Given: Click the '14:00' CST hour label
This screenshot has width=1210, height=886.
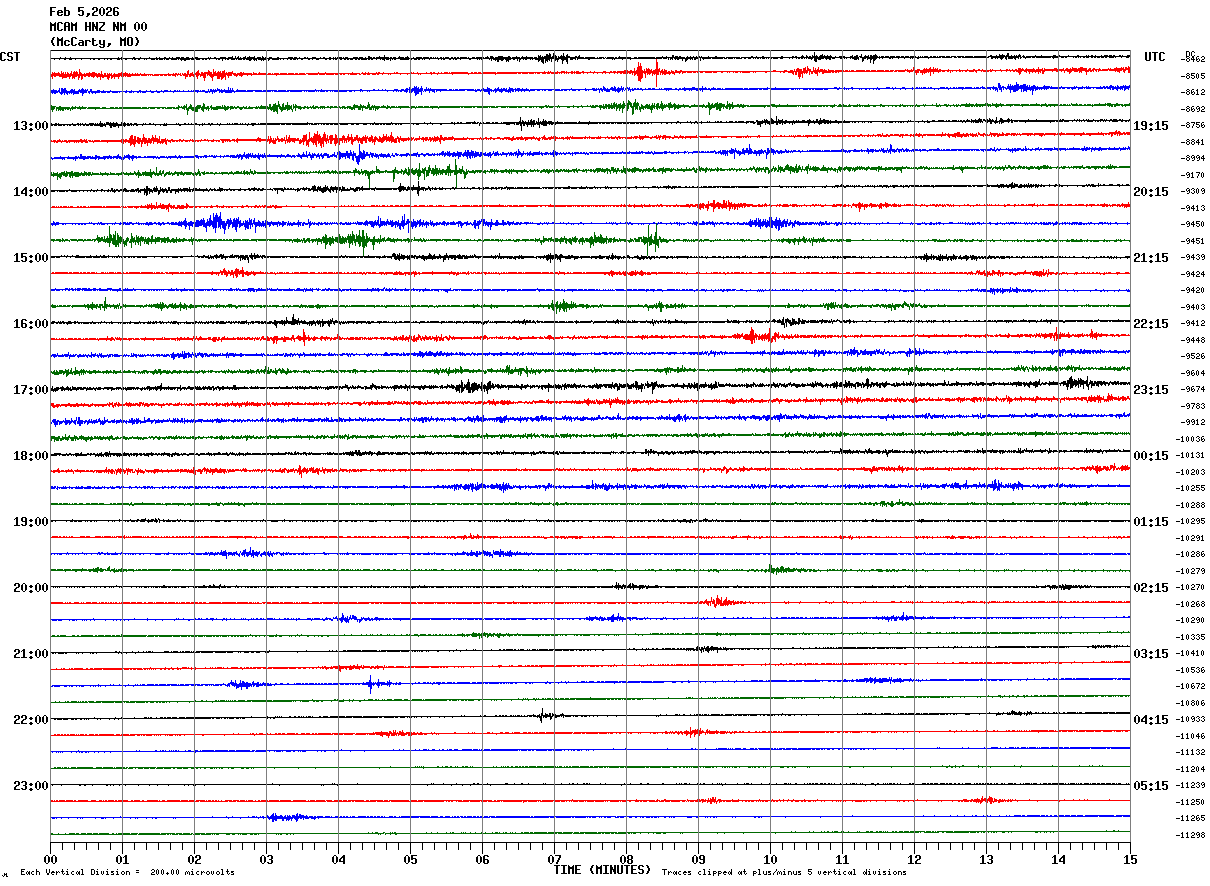Looking at the screenshot, I should 31,192.
